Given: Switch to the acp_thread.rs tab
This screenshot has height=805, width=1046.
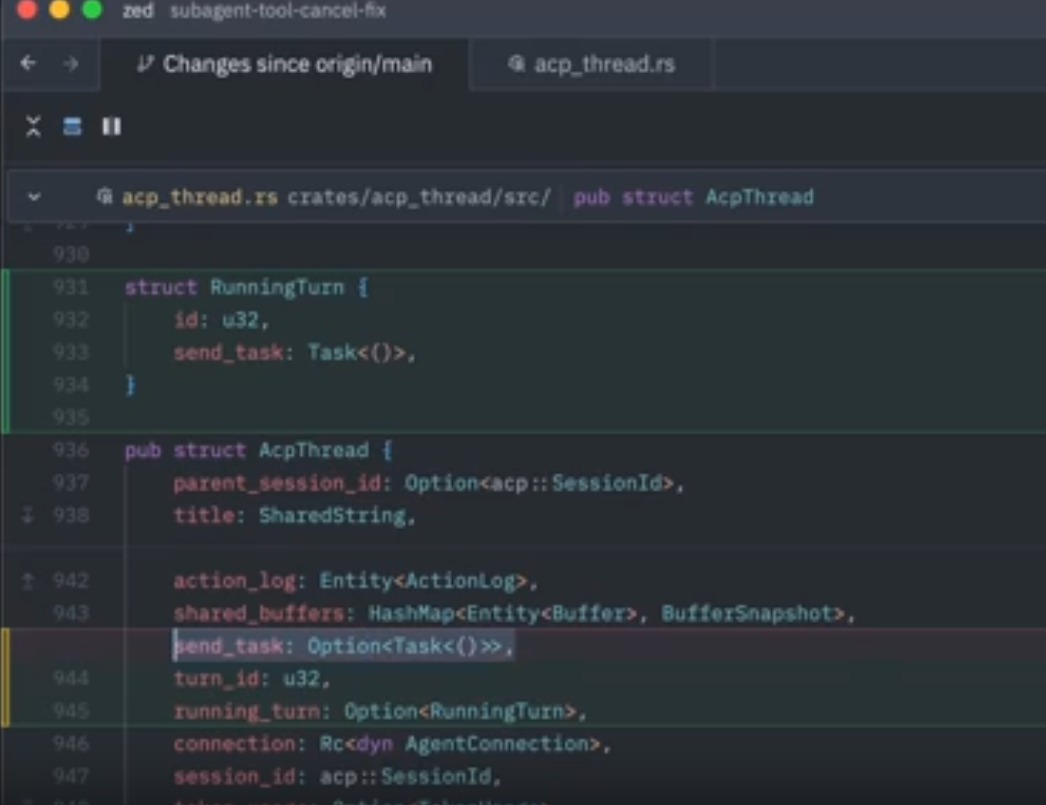Looking at the screenshot, I should coord(591,64).
